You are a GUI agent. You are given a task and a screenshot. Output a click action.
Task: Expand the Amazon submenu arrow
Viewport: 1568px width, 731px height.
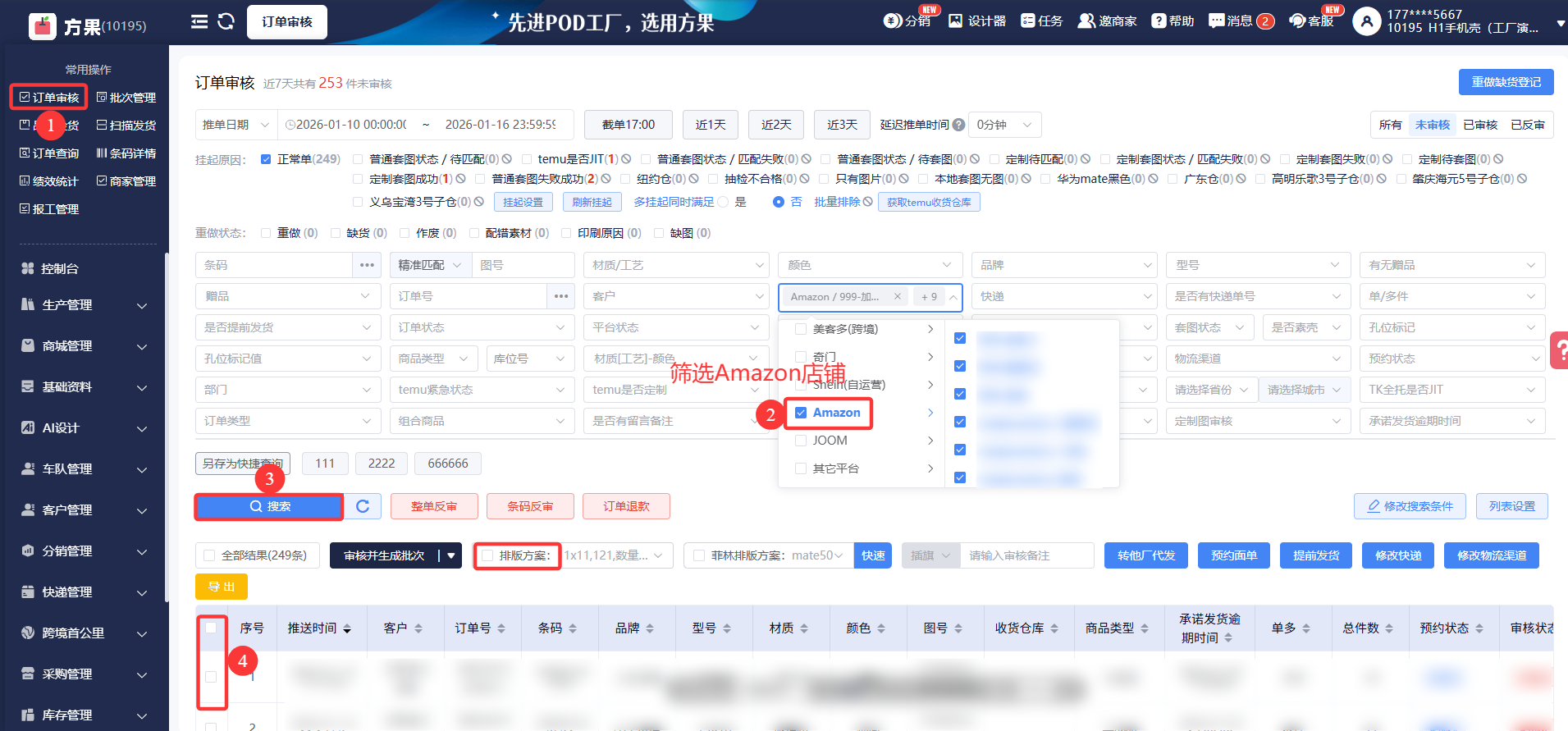point(930,413)
